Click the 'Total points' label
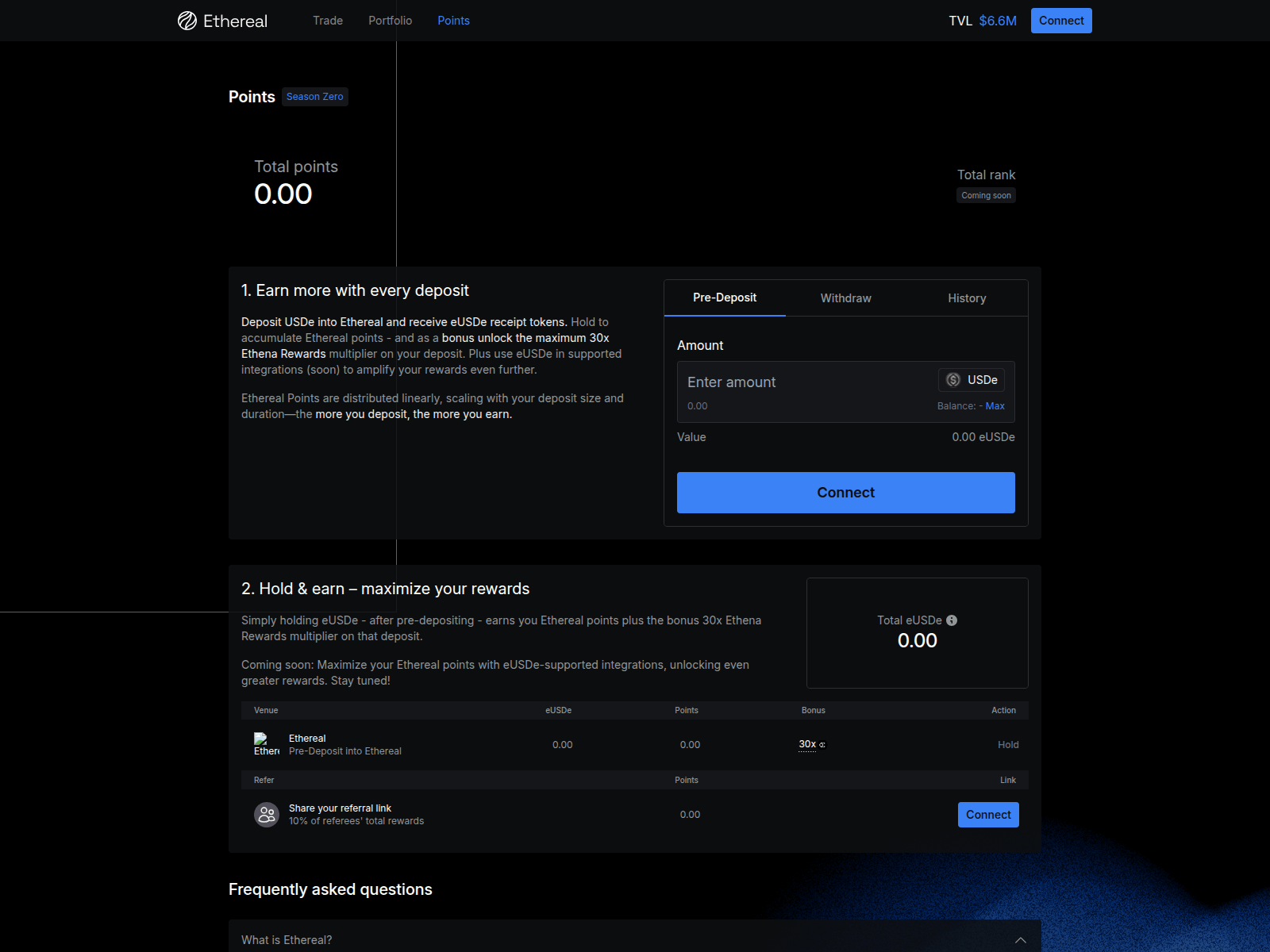1270x952 pixels. click(296, 167)
